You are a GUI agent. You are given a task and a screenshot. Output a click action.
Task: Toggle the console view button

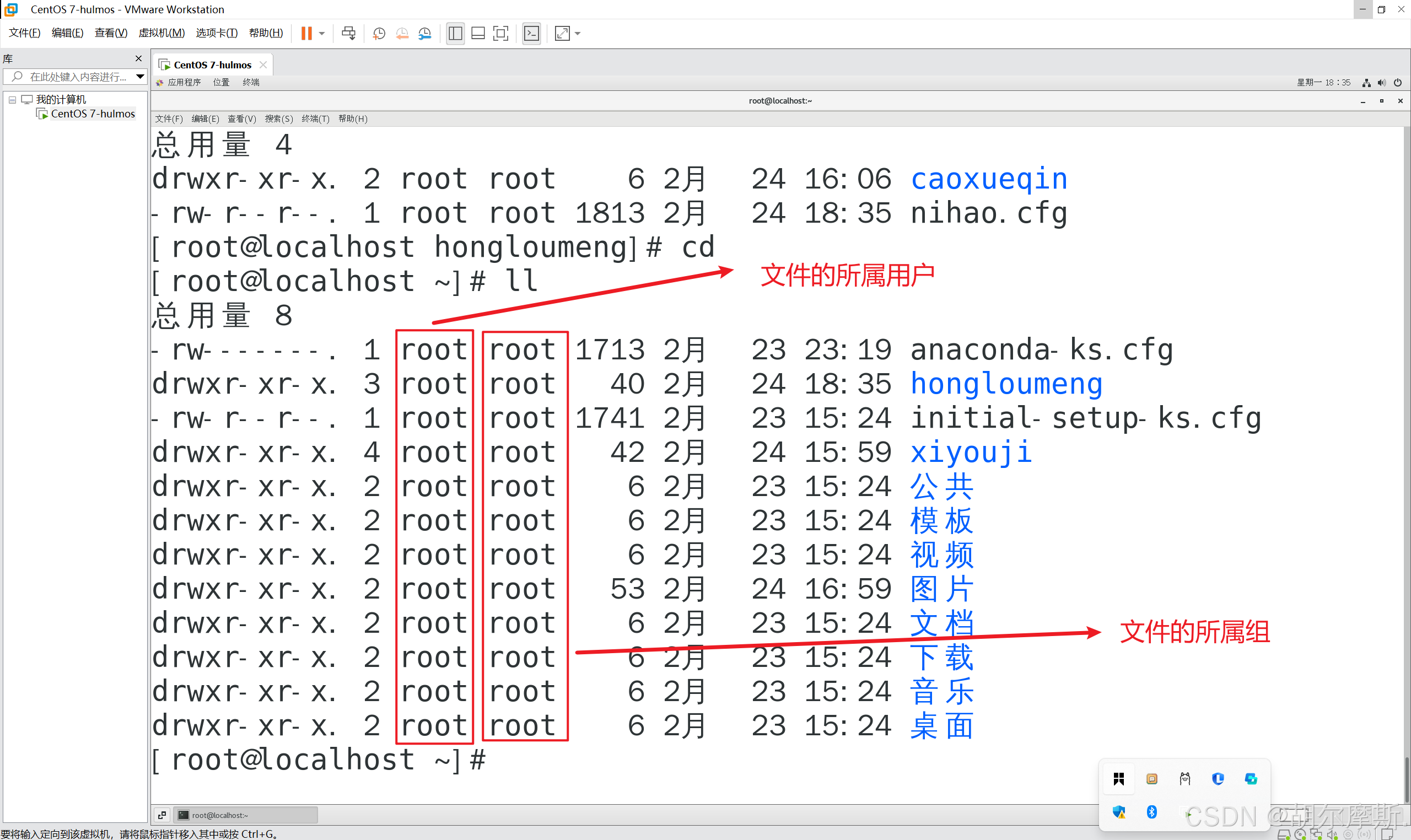tap(531, 34)
